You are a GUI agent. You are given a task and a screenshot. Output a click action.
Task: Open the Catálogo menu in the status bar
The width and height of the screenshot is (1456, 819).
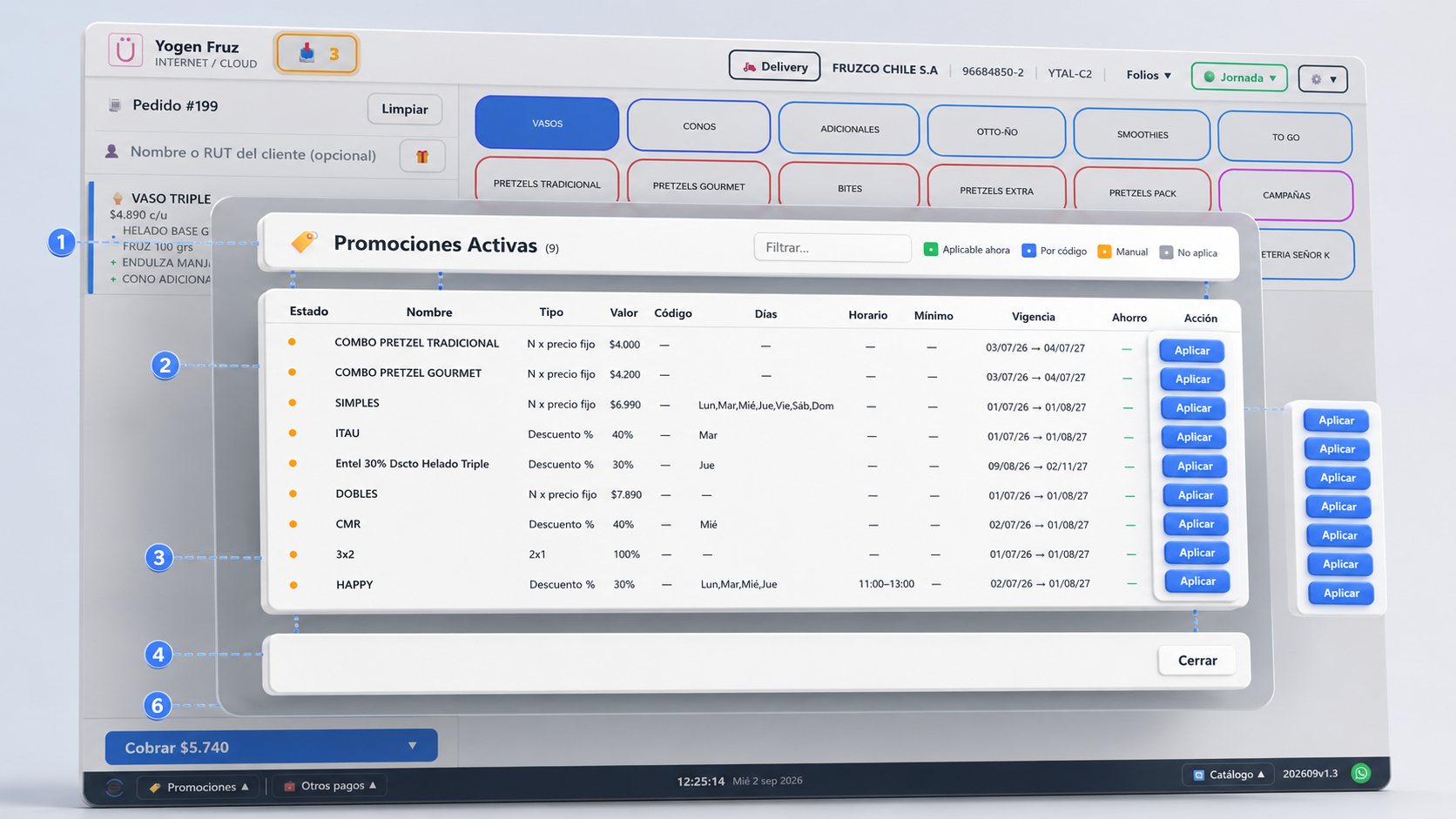pyautogui.click(x=1228, y=774)
